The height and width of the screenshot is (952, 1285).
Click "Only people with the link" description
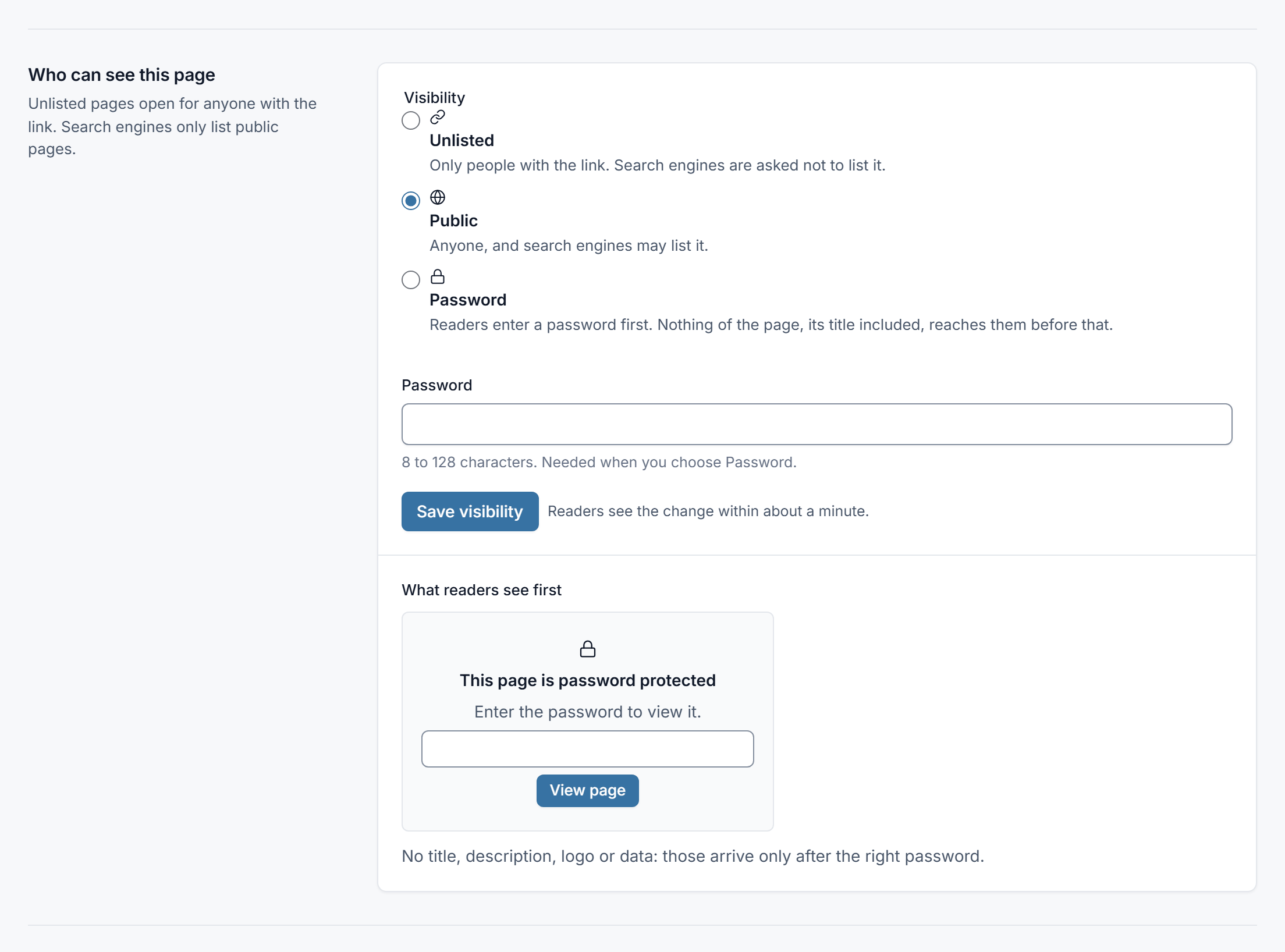(658, 166)
